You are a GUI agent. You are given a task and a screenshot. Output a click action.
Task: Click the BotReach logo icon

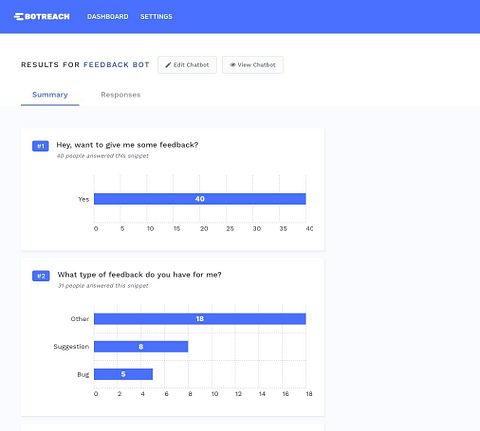[x=19, y=17]
